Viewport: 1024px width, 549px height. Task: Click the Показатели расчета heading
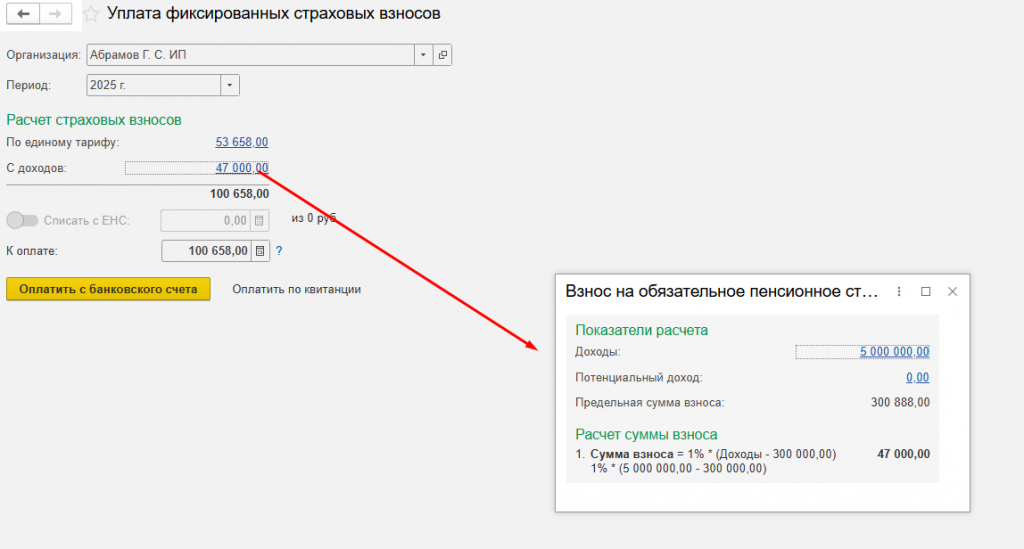click(641, 330)
